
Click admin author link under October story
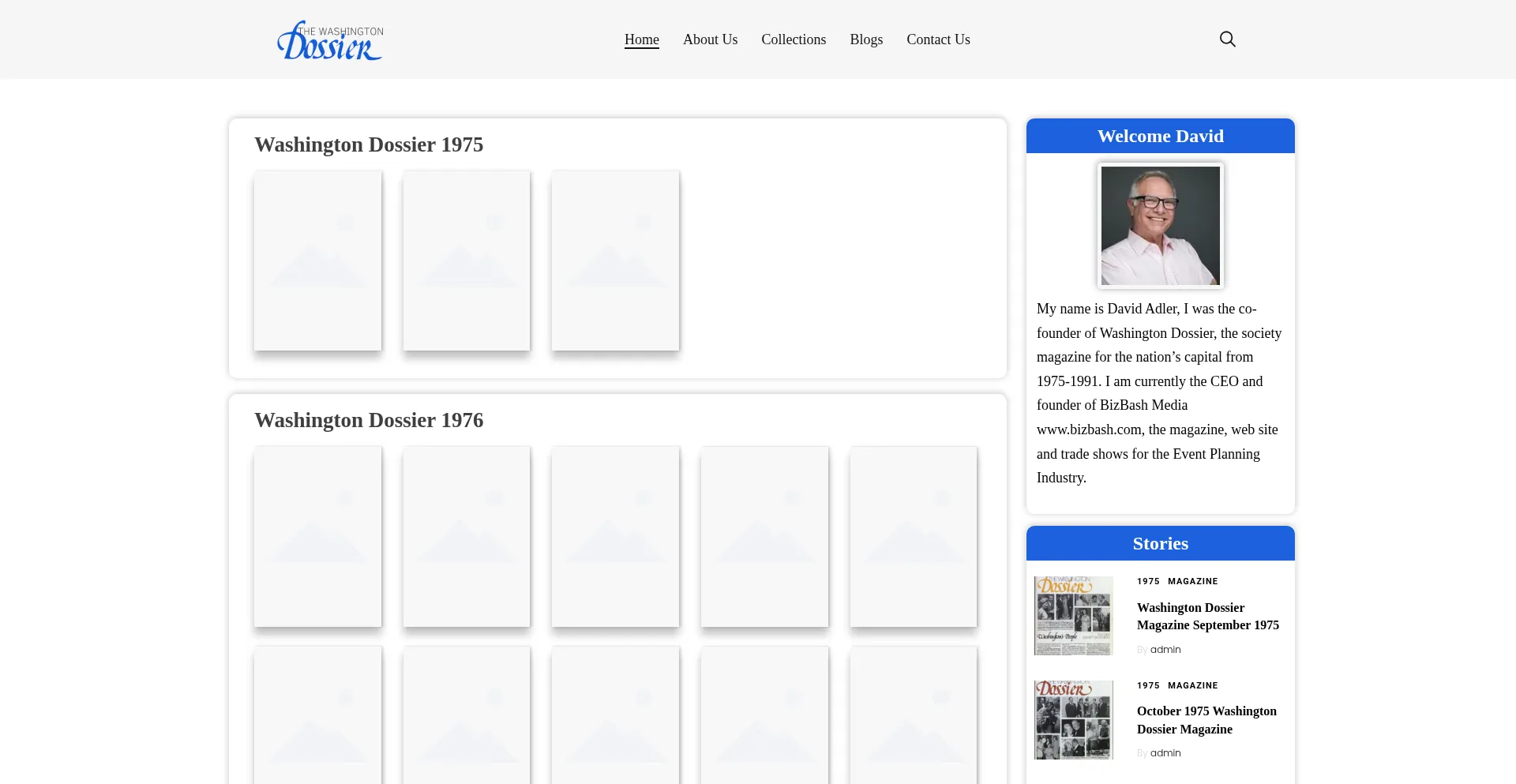(1165, 753)
